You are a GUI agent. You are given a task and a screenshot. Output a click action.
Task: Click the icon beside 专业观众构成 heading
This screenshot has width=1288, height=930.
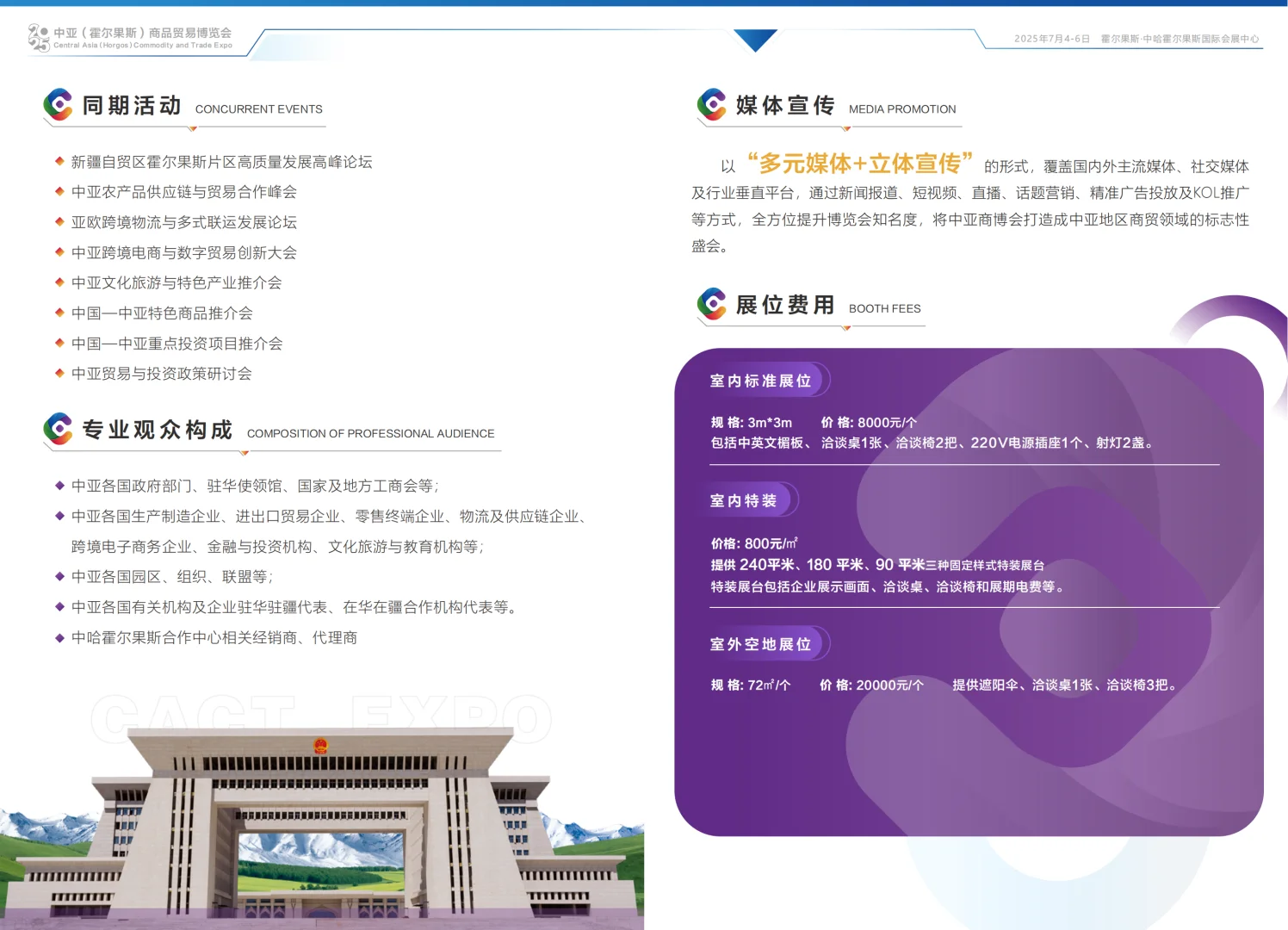coord(57,430)
